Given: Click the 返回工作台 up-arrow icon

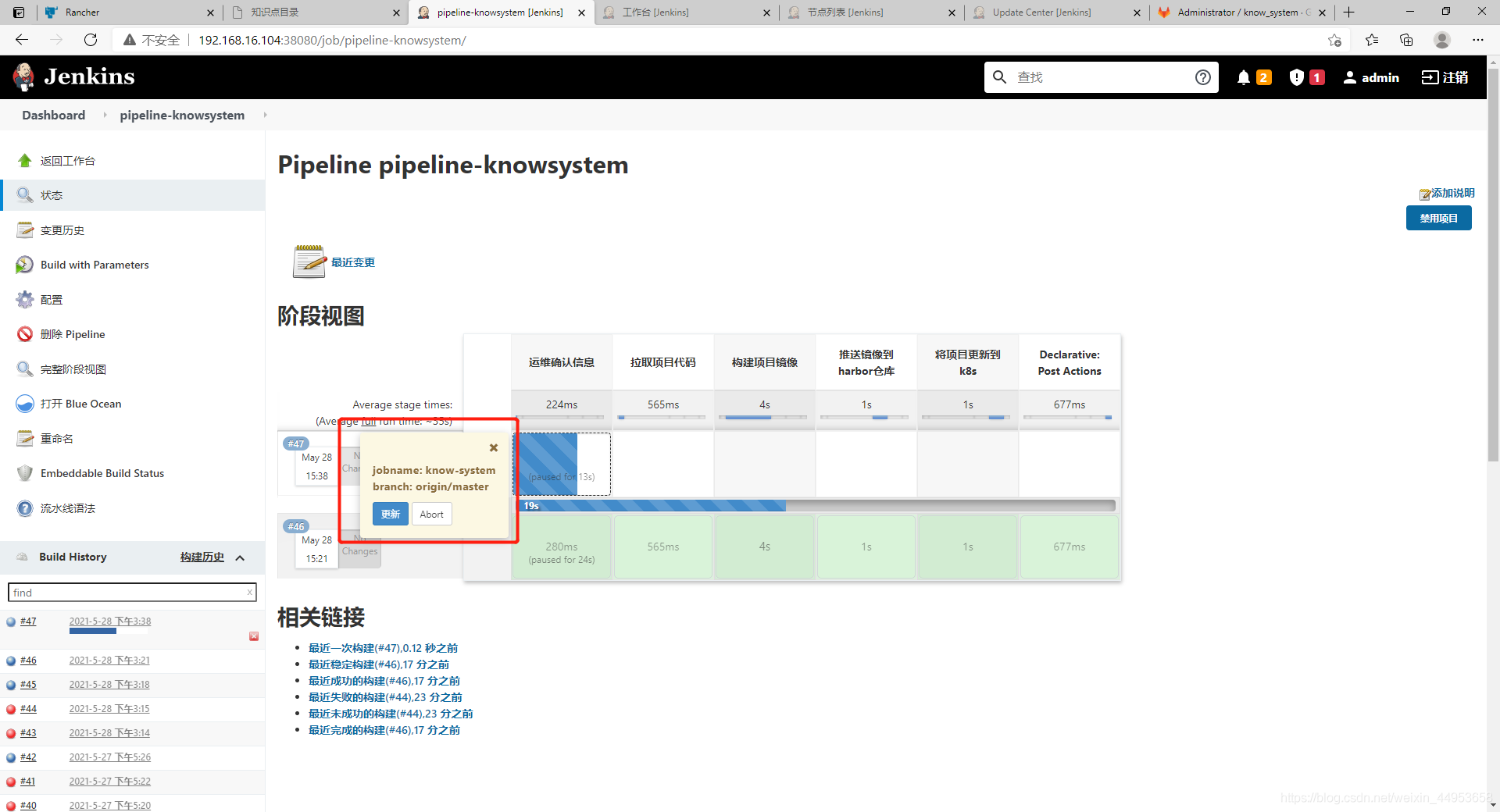Looking at the screenshot, I should (25, 161).
